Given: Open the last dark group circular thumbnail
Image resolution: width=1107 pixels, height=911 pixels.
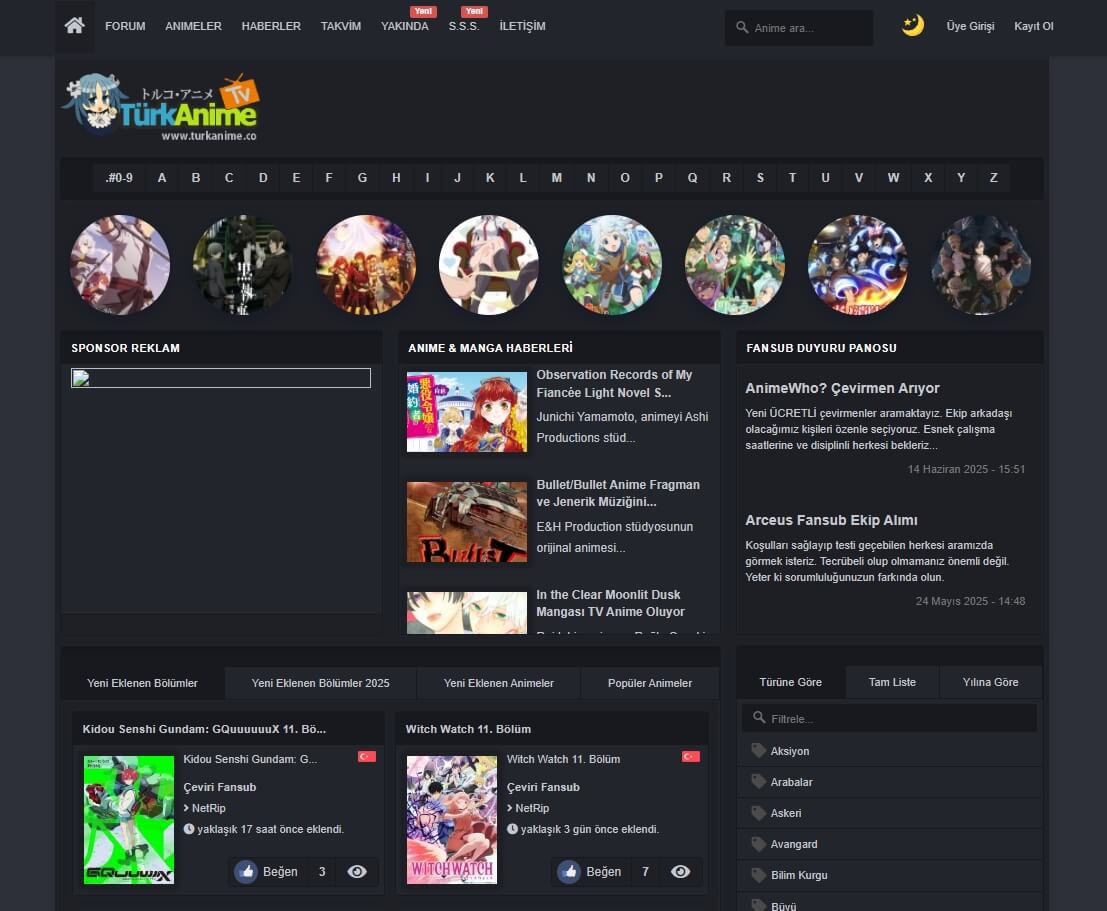Looking at the screenshot, I should pyautogui.click(x=981, y=265).
